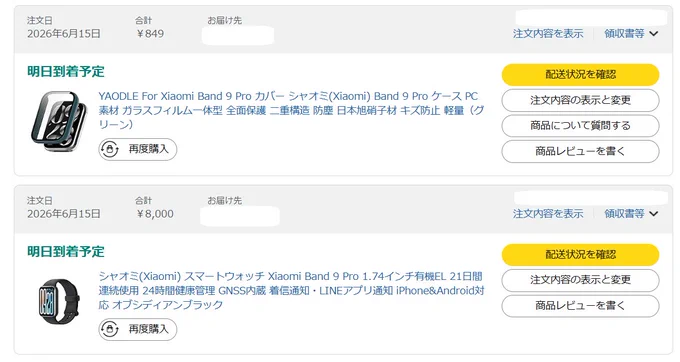Expand 領収書等 chevron on the ¥849 order
Viewport: 680px width, 362px height.
pyautogui.click(x=654, y=33)
